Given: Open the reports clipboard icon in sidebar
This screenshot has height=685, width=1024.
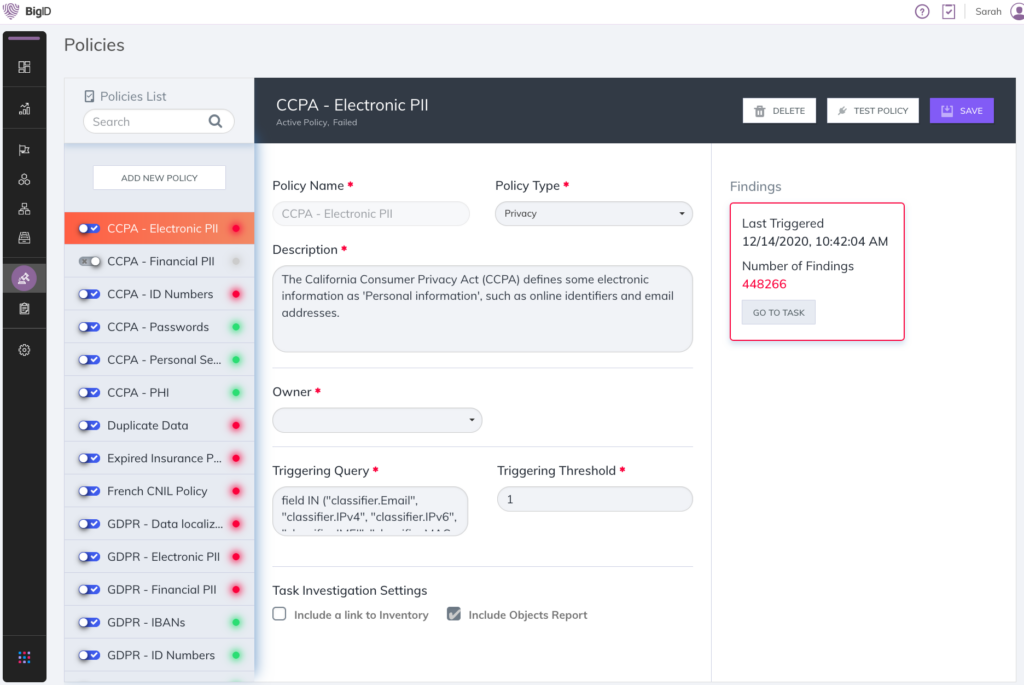Looking at the screenshot, I should click(24, 309).
